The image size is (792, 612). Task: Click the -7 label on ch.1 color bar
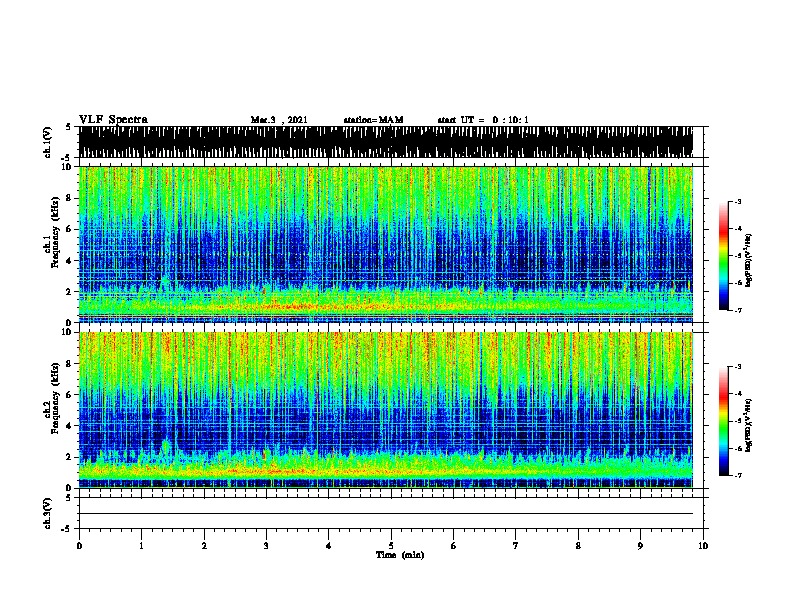coord(737,310)
